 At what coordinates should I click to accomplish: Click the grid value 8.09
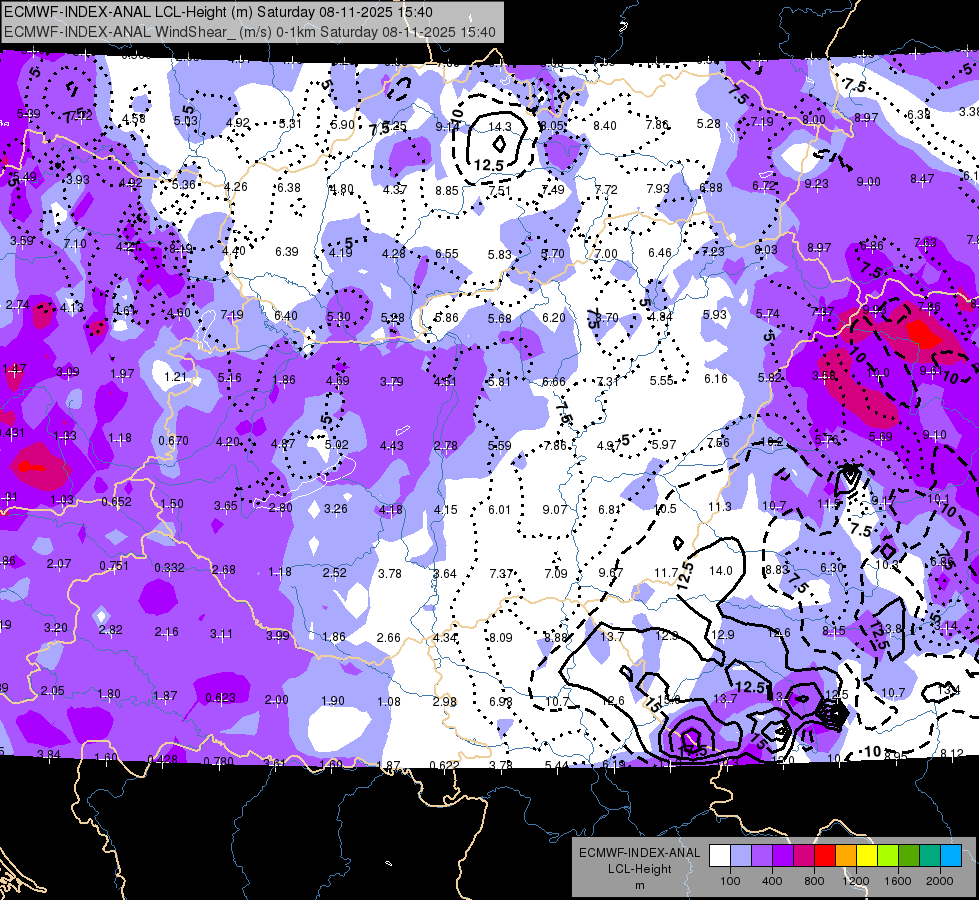[x=501, y=638]
